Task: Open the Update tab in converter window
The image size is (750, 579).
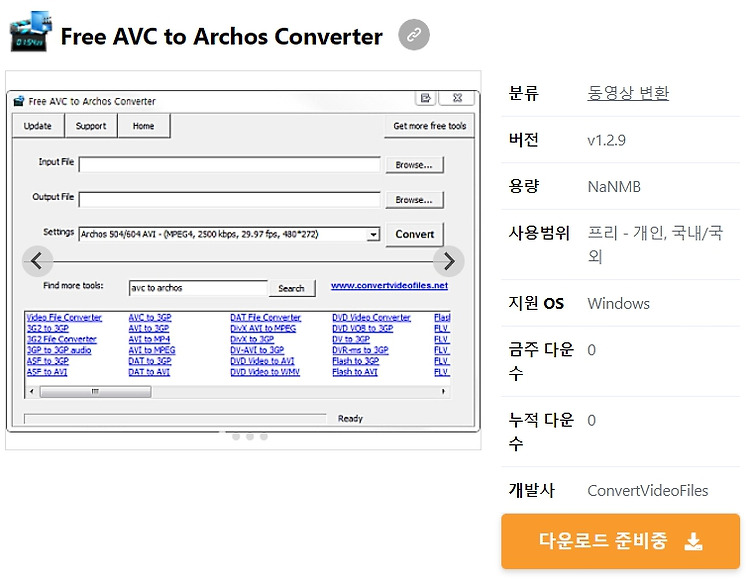Action: tap(38, 126)
